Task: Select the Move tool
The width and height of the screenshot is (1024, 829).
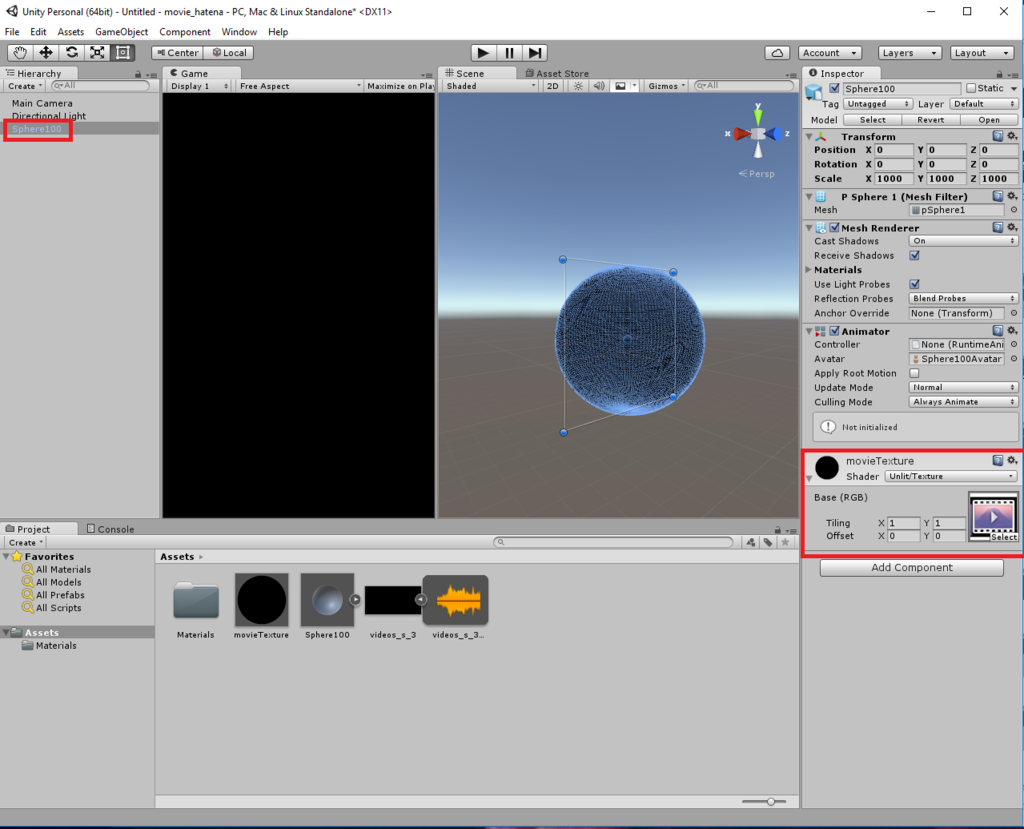Action: 46,53
